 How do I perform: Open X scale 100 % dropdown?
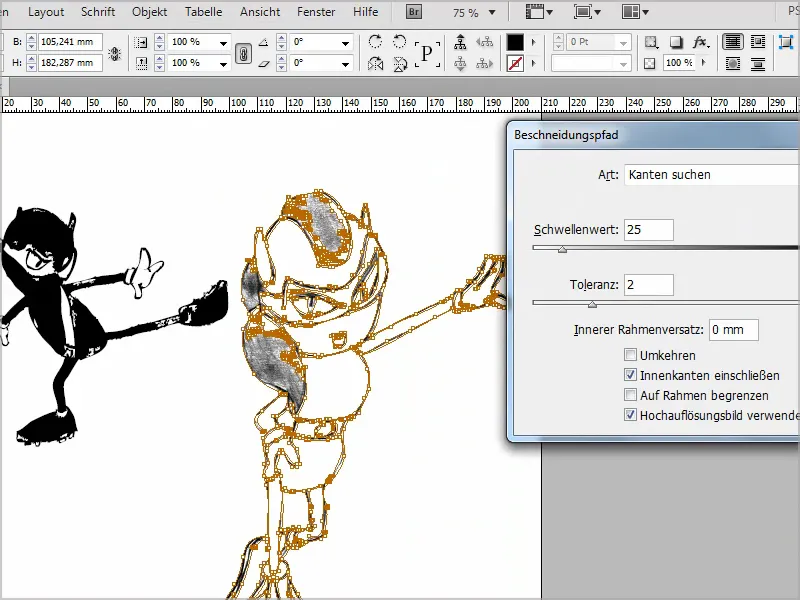(223, 43)
